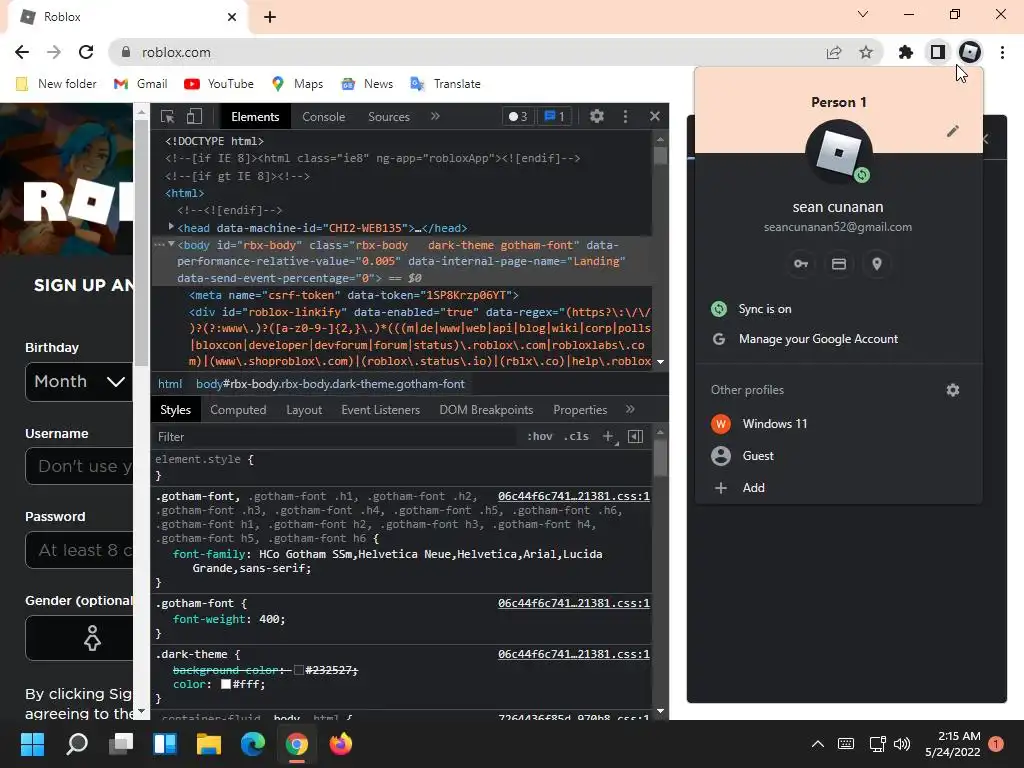Viewport: 1024px width, 768px height.
Task: Select the inspect element picker icon
Action: (167, 117)
